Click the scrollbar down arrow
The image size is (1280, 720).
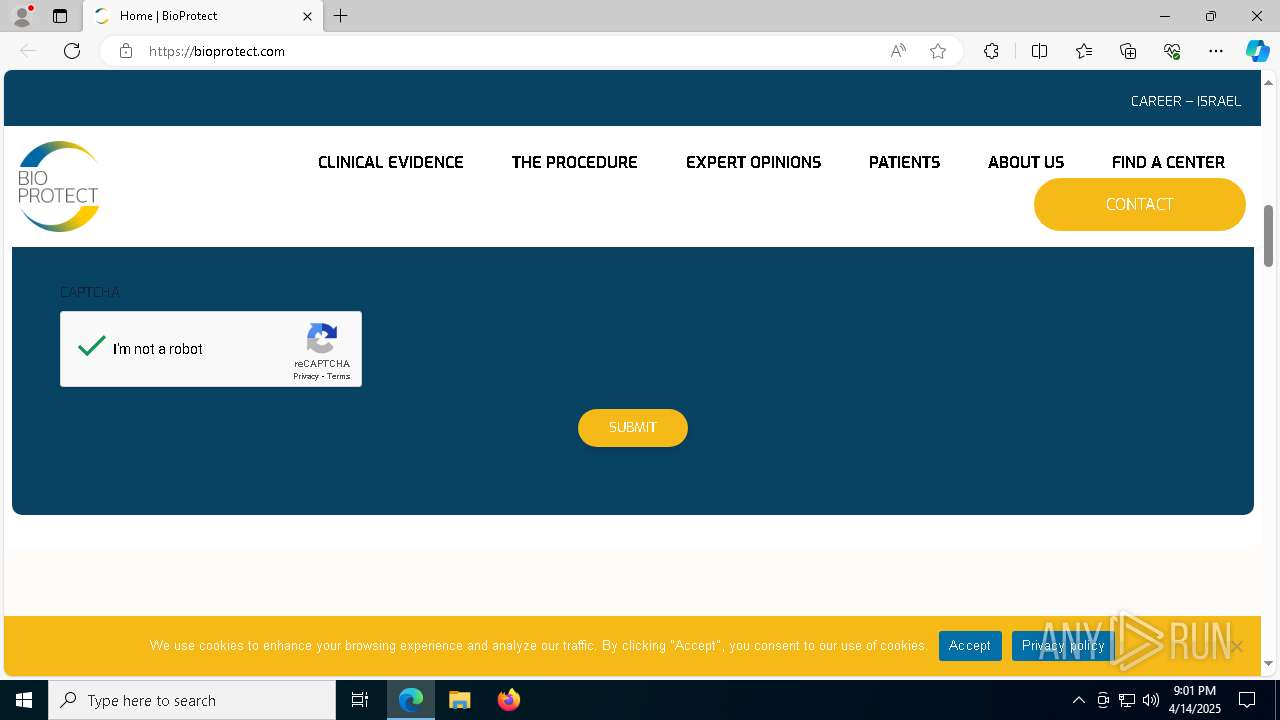pos(1269,663)
